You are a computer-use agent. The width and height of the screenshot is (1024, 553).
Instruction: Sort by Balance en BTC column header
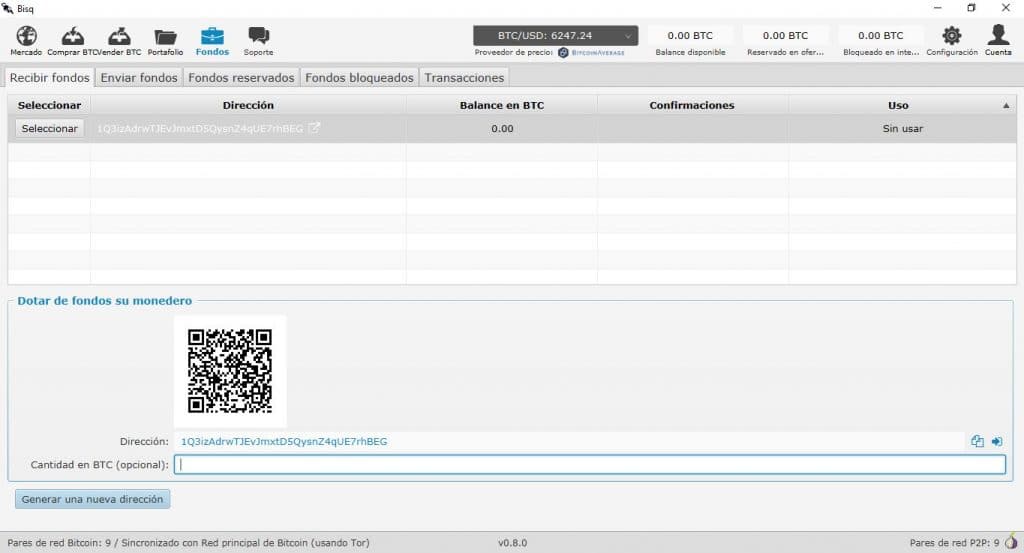click(x=502, y=105)
